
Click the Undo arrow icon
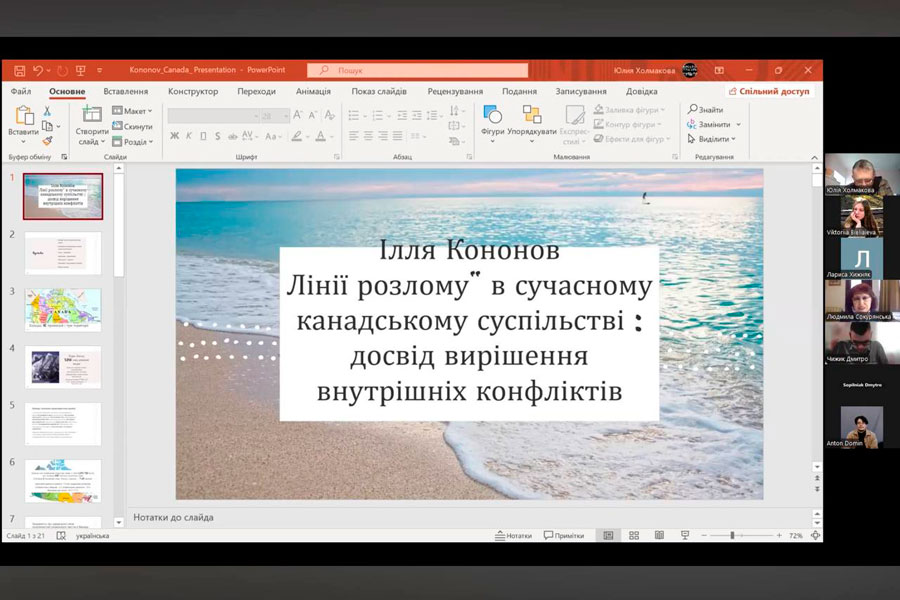point(38,70)
